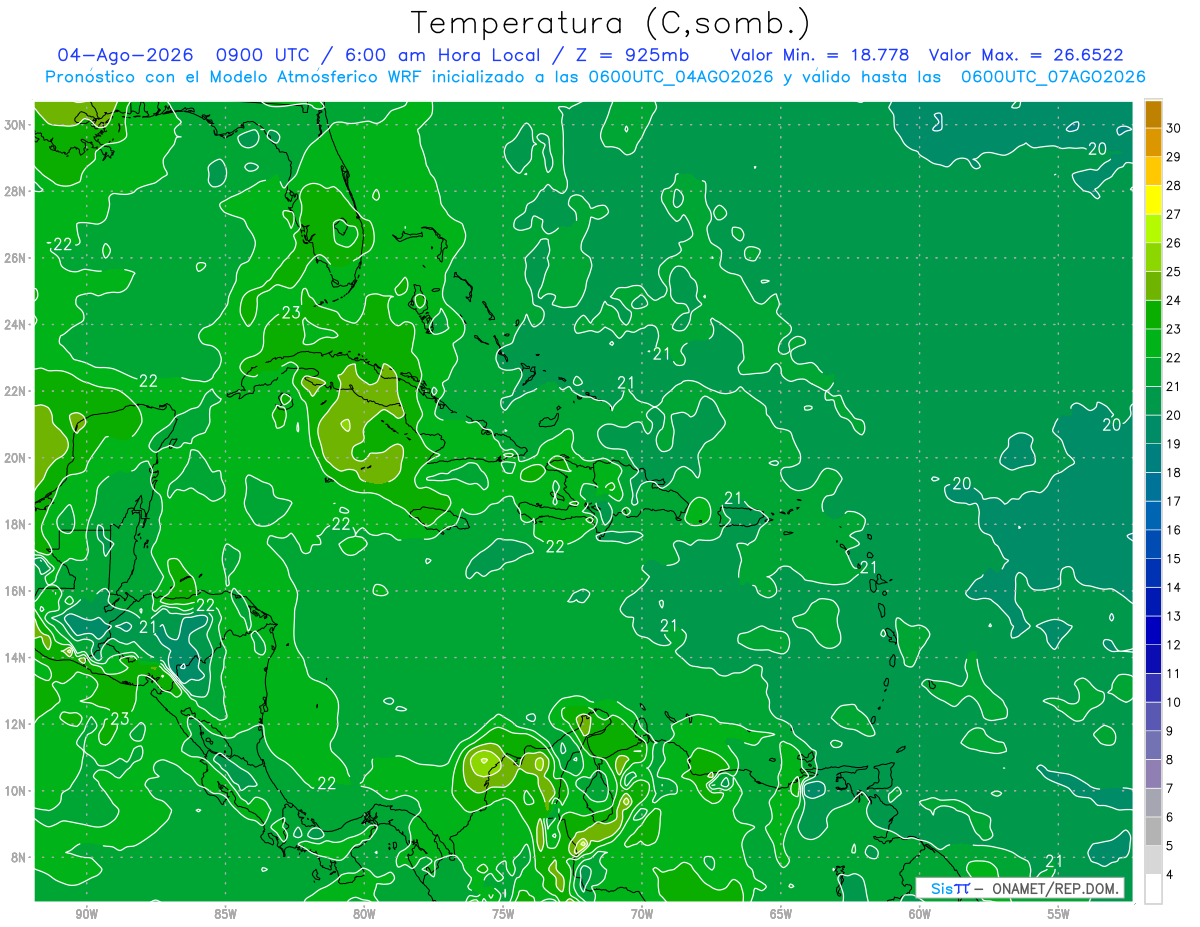Pick the orange swatch above colorbar 30

click(x=1153, y=114)
